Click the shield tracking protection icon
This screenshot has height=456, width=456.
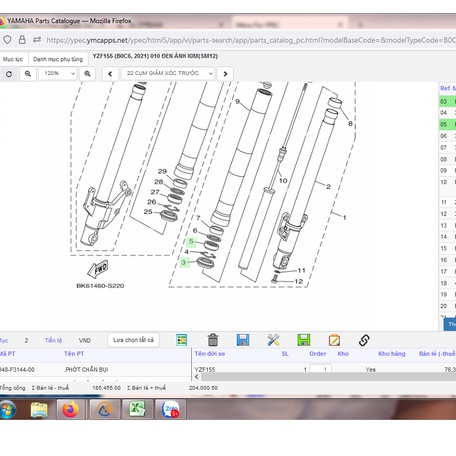[7, 40]
